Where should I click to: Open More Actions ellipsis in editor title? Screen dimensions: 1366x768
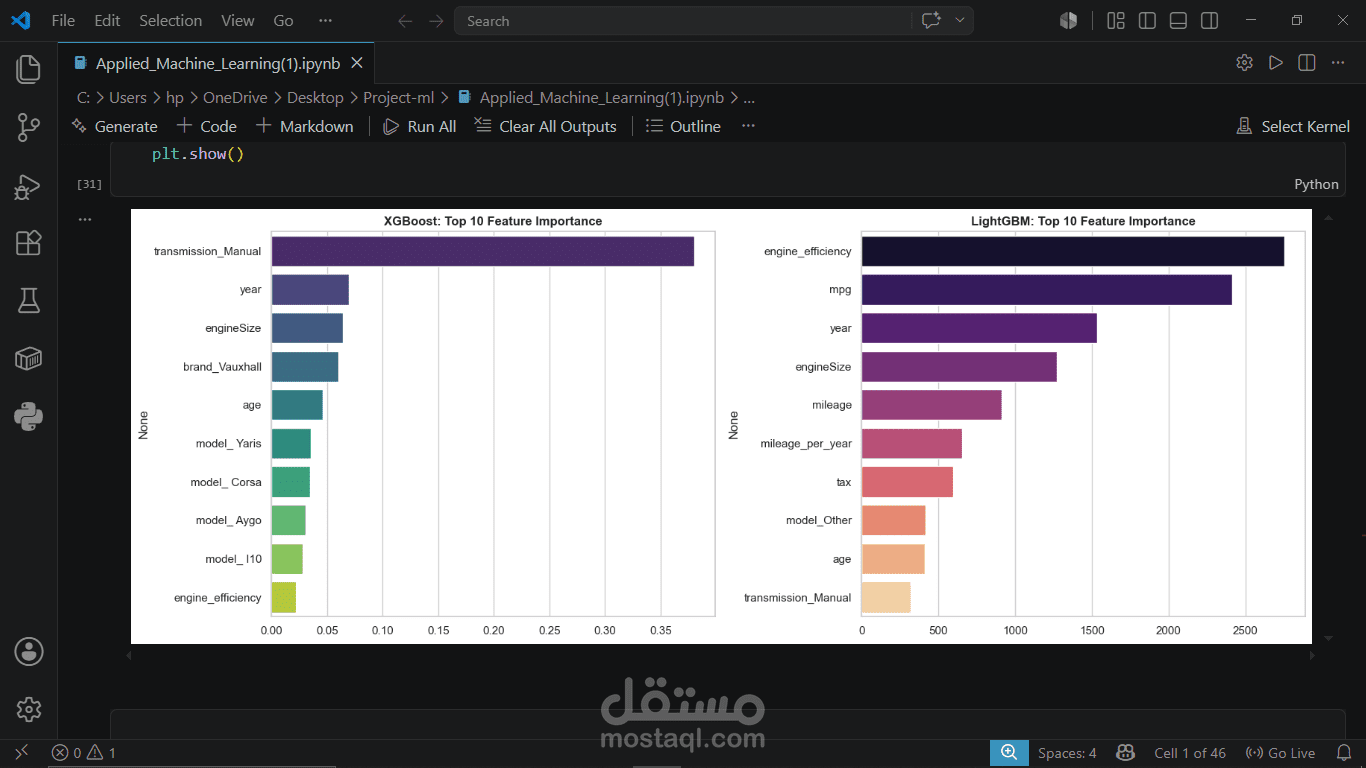click(1337, 62)
